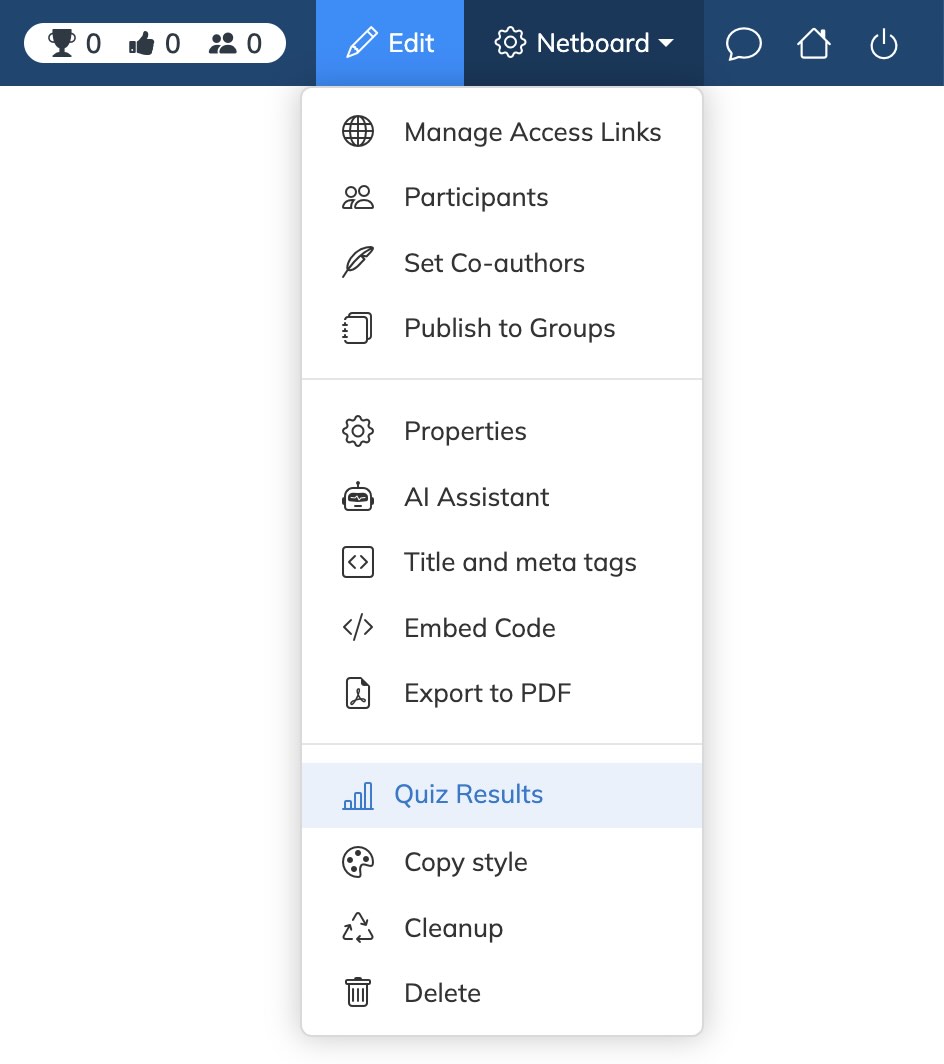944x1064 pixels.
Task: Click the gear icon next to Properties
Action: tap(358, 431)
